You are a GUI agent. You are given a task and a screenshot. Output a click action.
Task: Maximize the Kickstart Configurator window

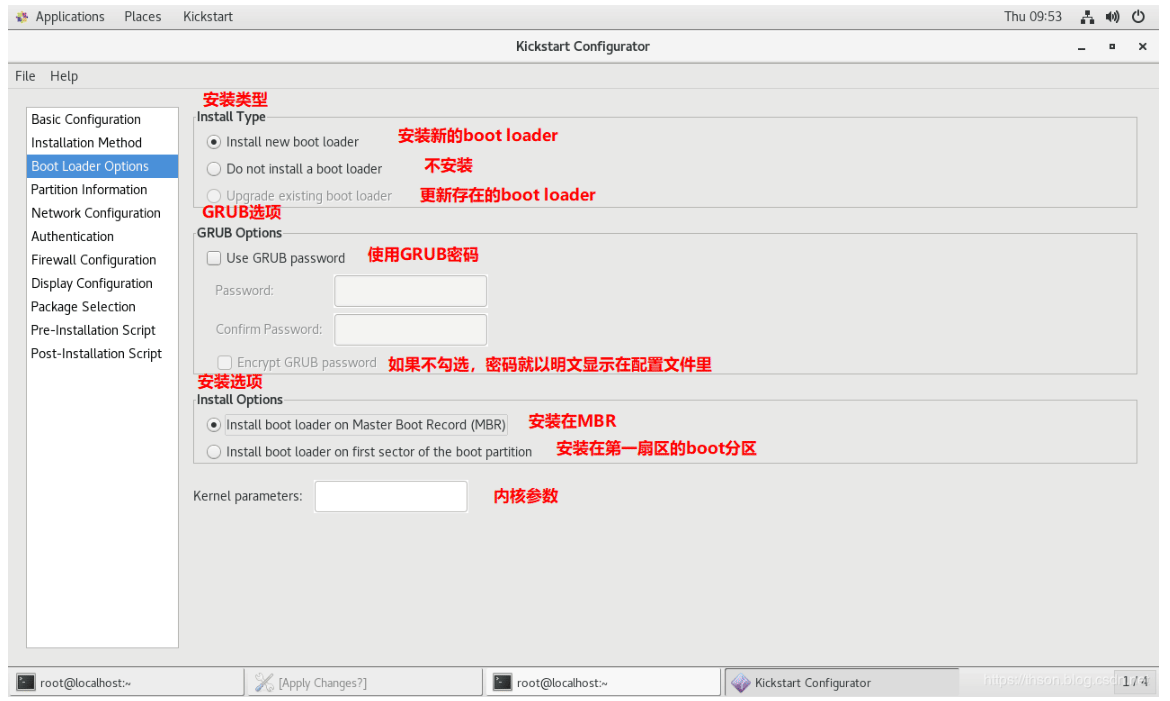[1112, 46]
